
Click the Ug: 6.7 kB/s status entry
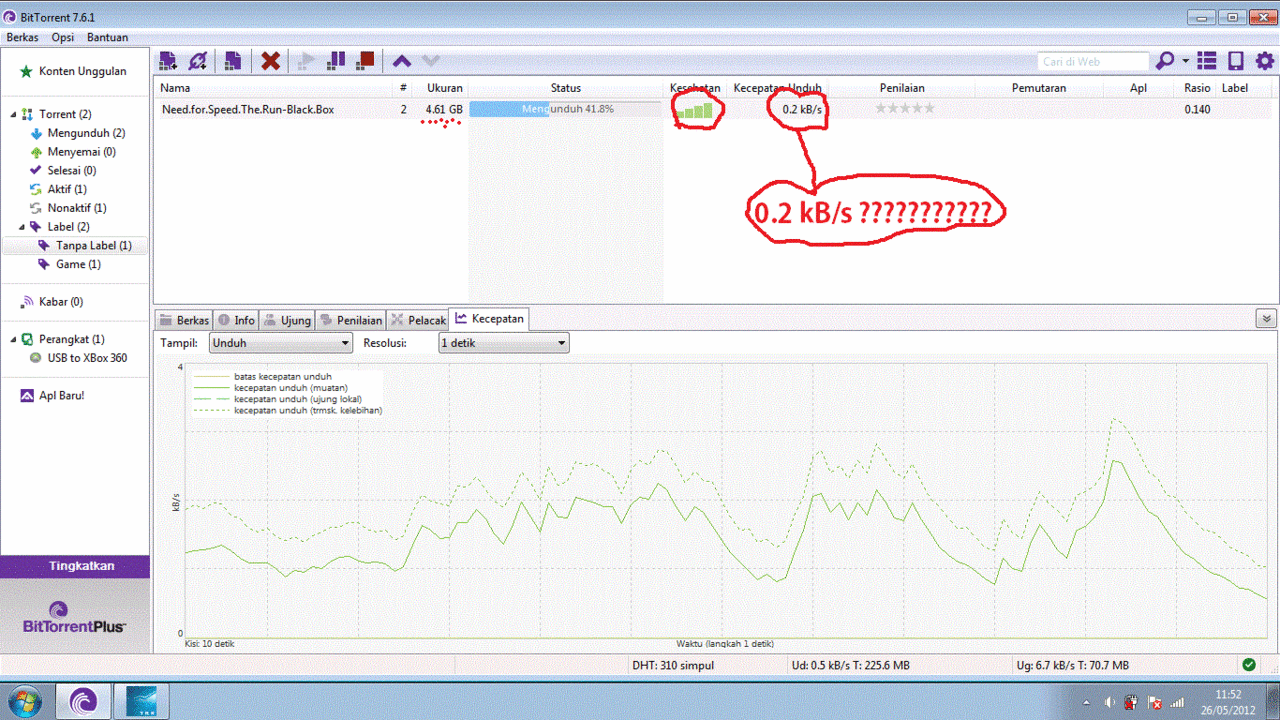coord(1072,665)
